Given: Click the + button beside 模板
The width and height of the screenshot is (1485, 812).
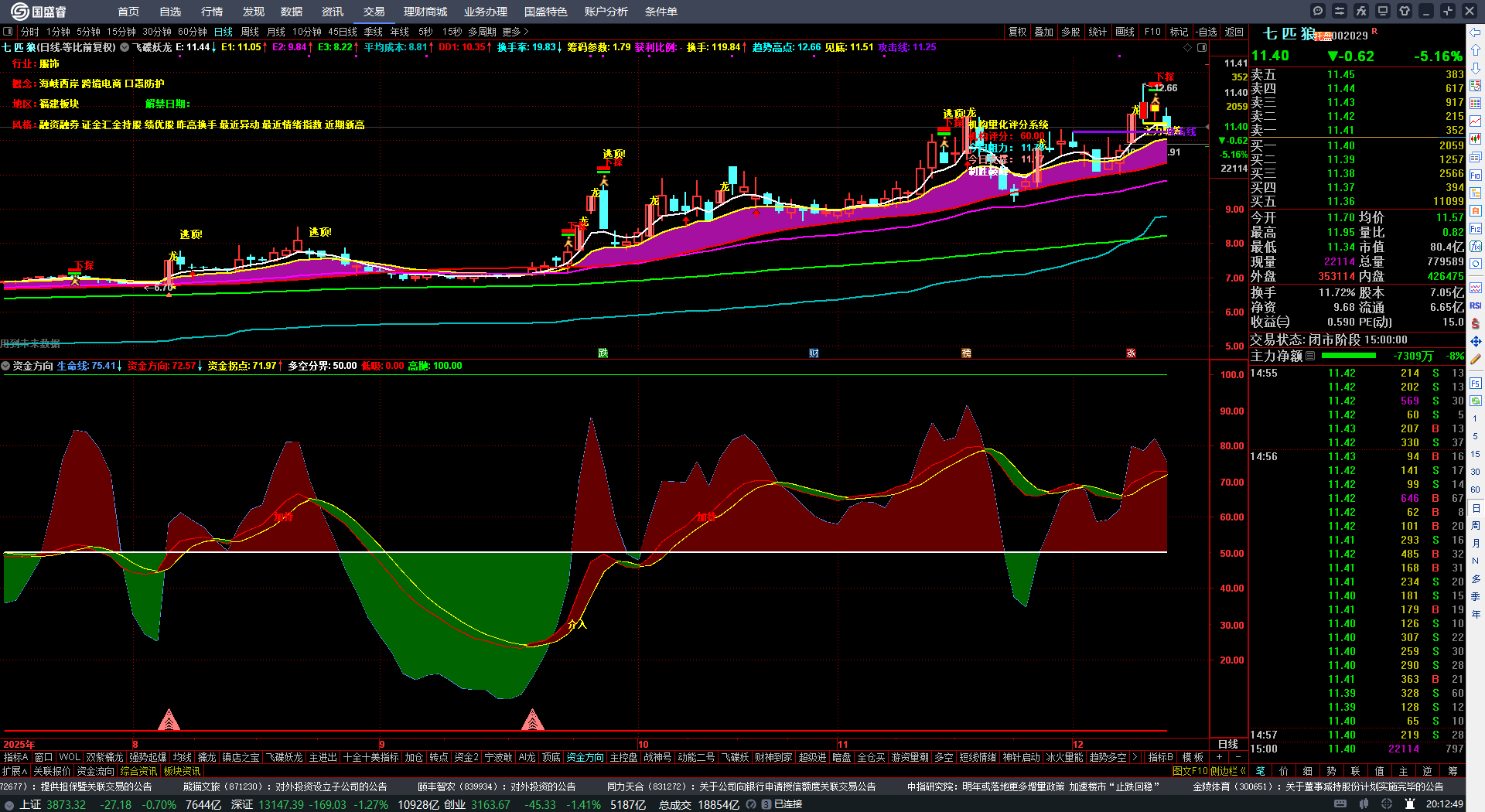Looking at the screenshot, I should [1220, 757].
